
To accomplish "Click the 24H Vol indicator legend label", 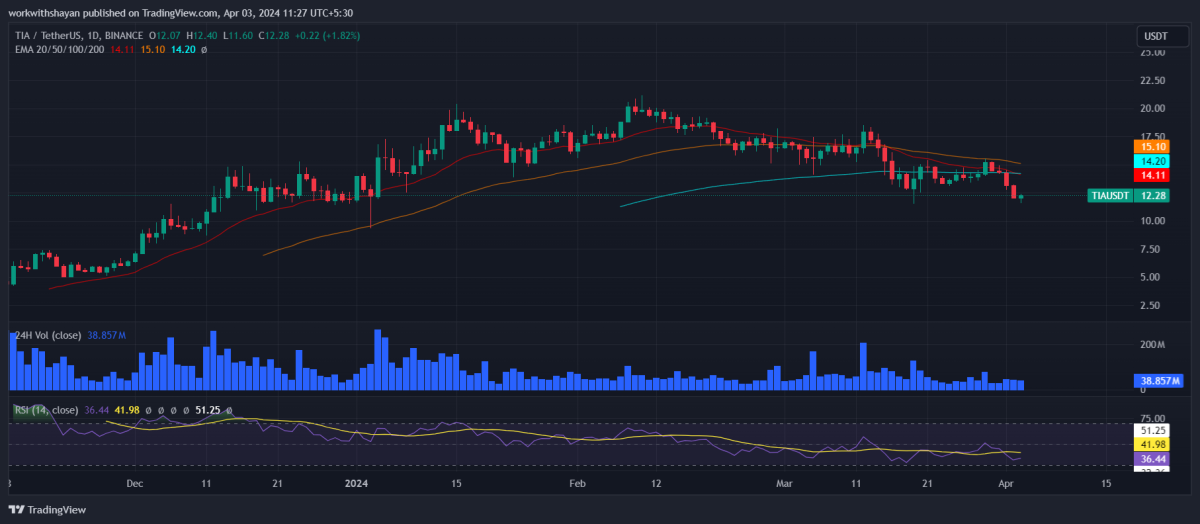I will [x=49, y=337].
